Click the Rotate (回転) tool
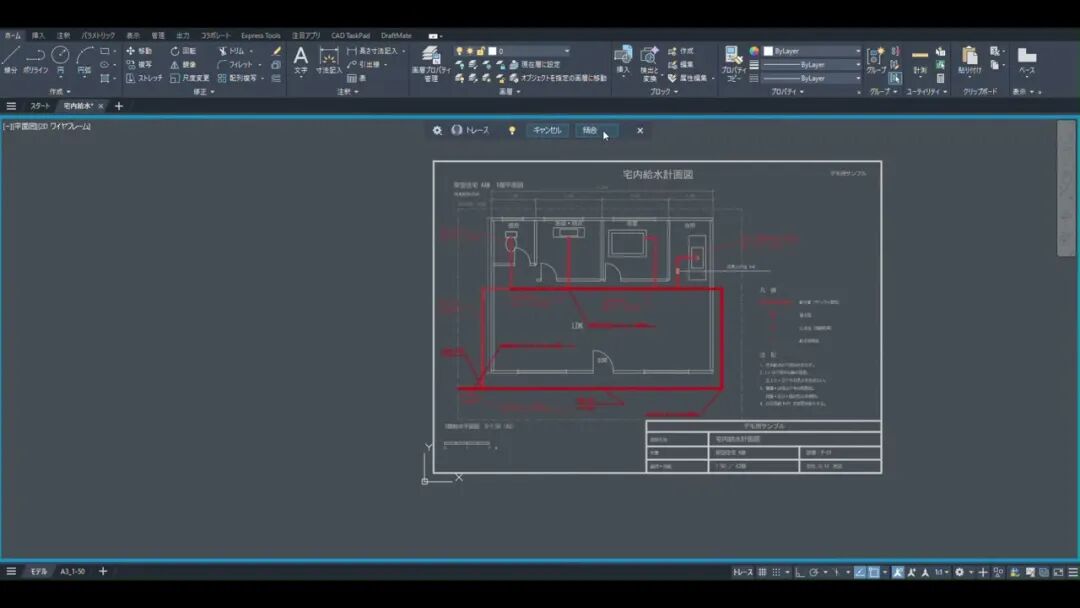This screenshot has height=608, width=1080. (x=184, y=51)
